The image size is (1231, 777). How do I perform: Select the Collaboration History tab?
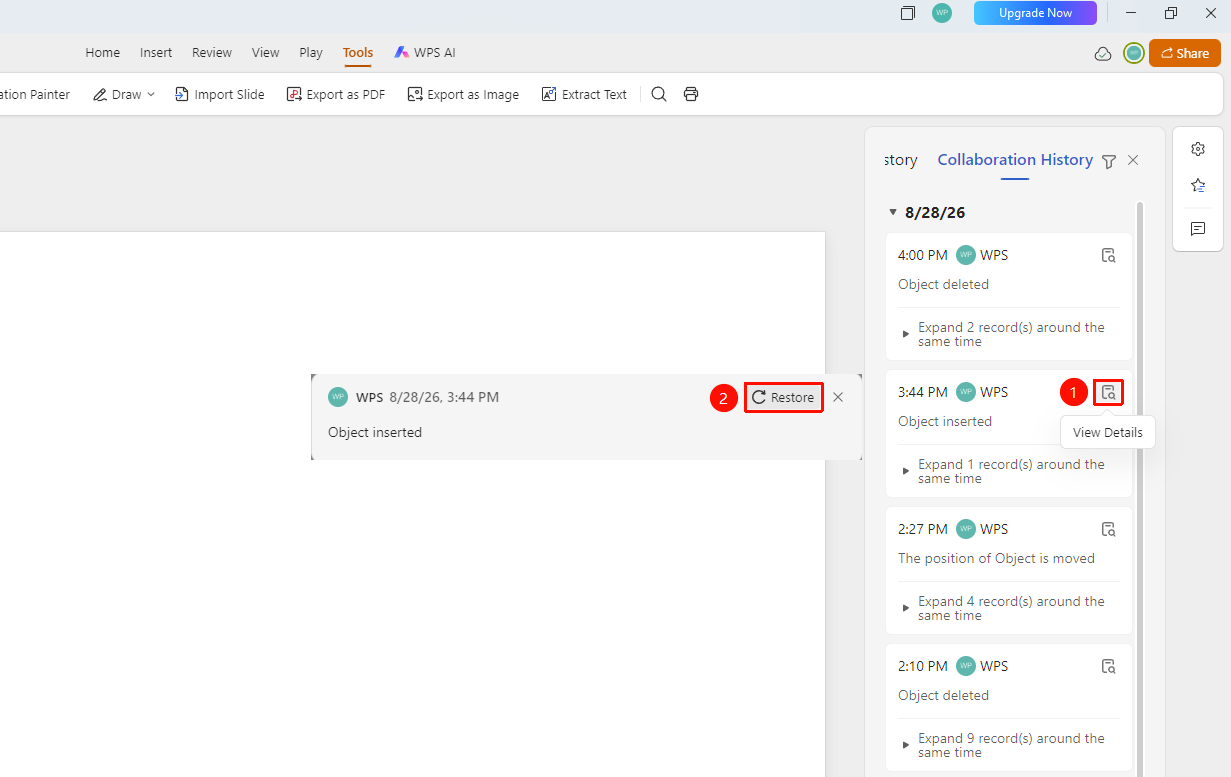(x=1015, y=160)
